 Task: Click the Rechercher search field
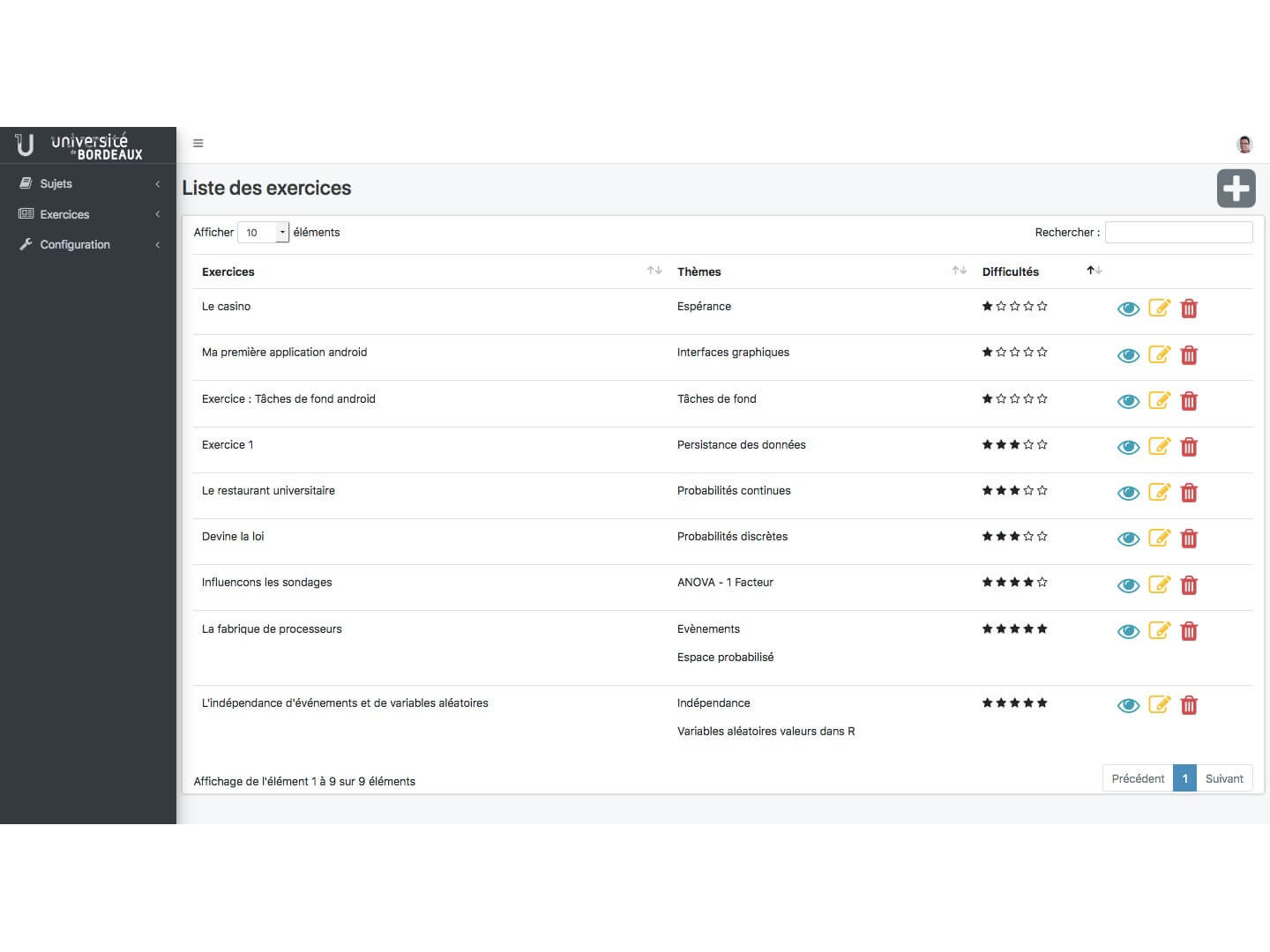pyautogui.click(x=1178, y=233)
